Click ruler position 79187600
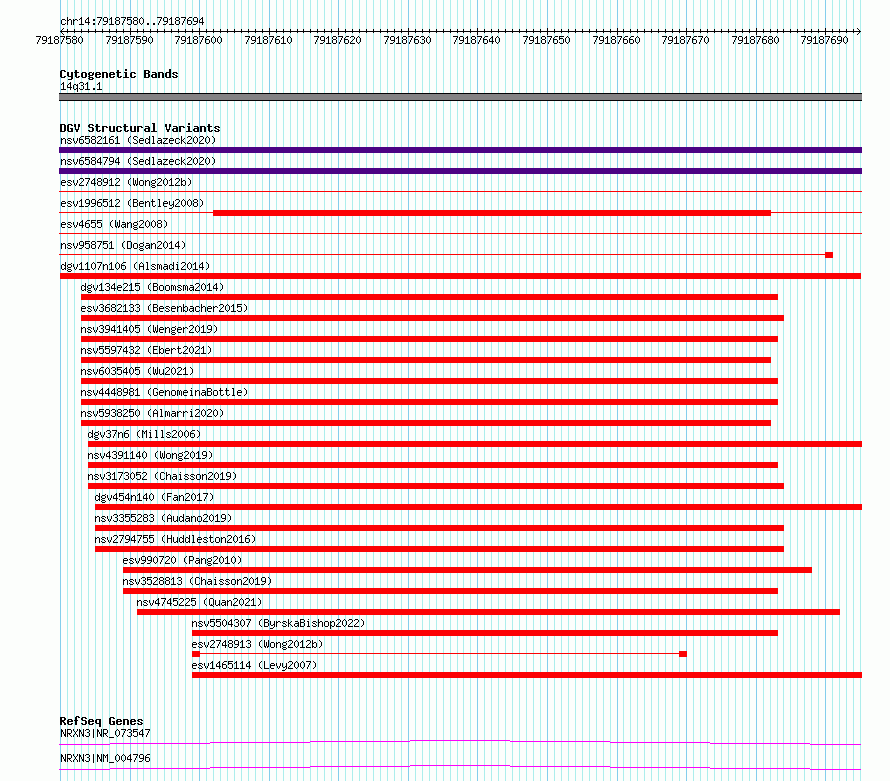Viewport: 890px width, 781px height. (x=199, y=40)
